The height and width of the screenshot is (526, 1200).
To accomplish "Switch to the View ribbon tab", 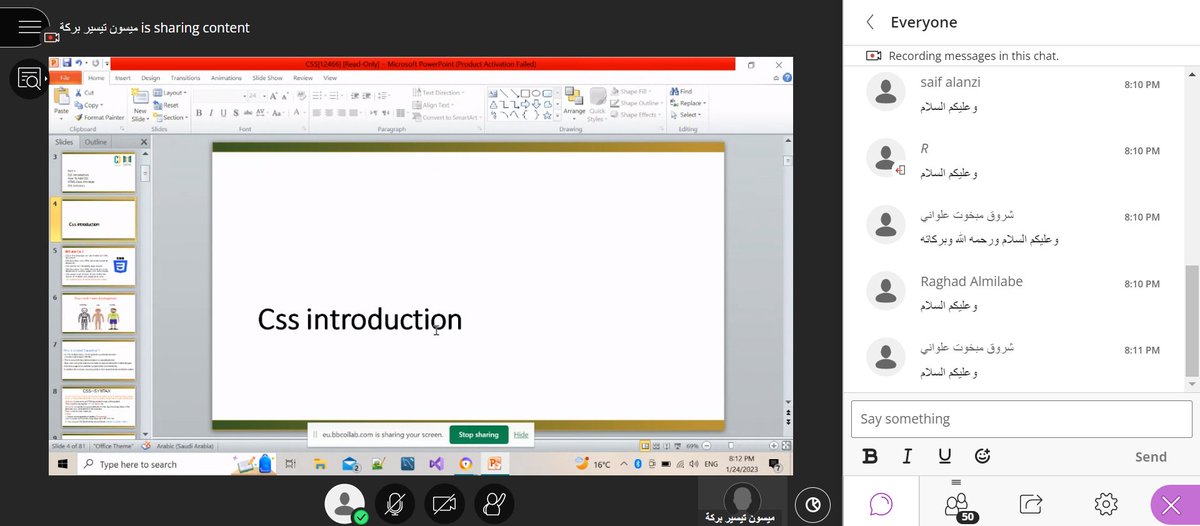I will 329,77.
